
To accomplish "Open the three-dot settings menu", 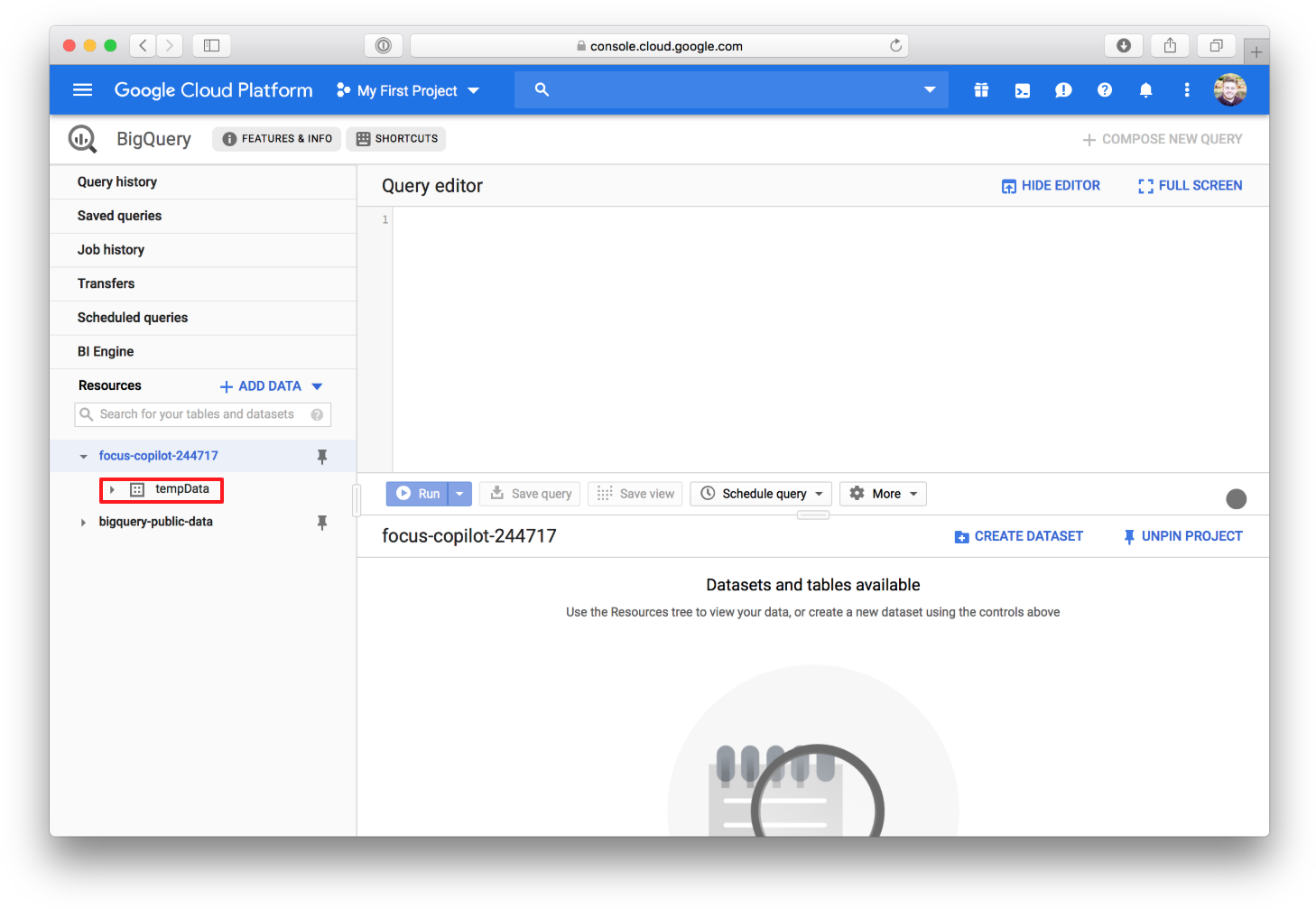I will coord(1187,90).
